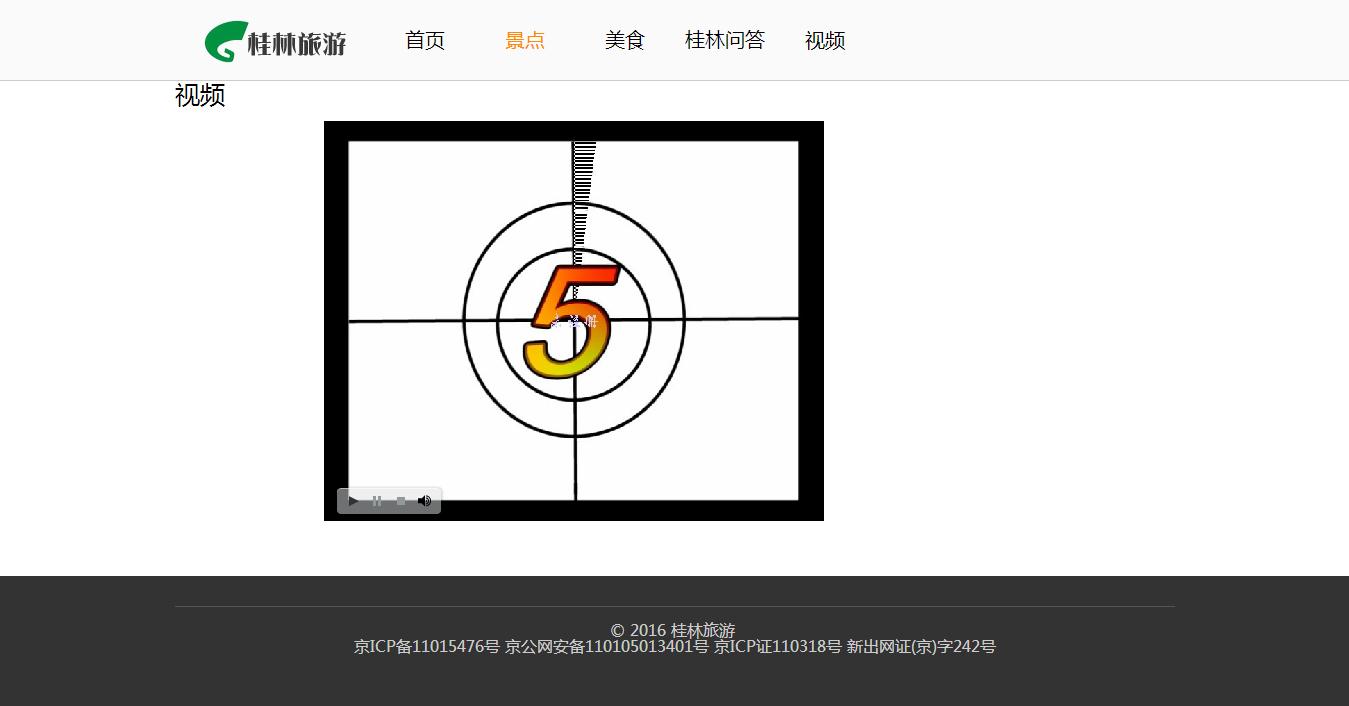The image size is (1349, 706).
Task: Stop the video using the square icon
Action: (x=401, y=501)
